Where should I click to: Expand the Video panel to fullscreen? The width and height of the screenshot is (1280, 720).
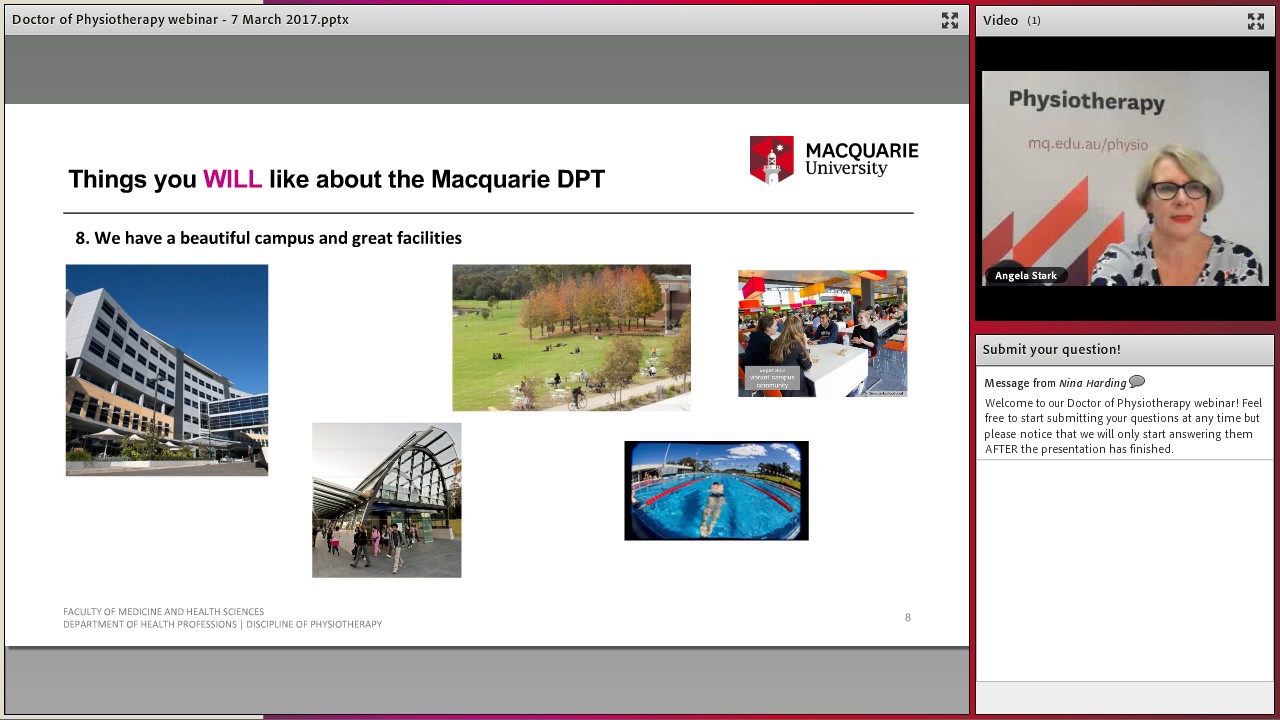point(1256,21)
